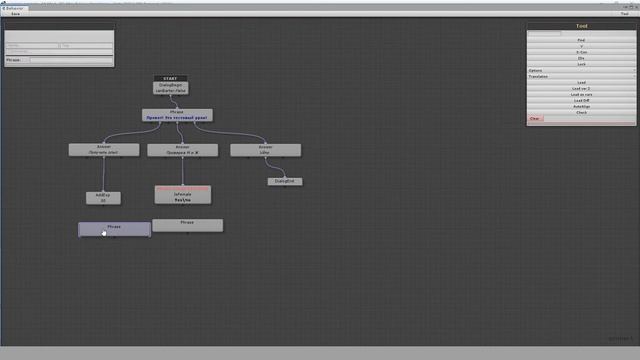Click the search field above Find
This screenshot has width=640, height=360.
pyautogui.click(x=544, y=33)
